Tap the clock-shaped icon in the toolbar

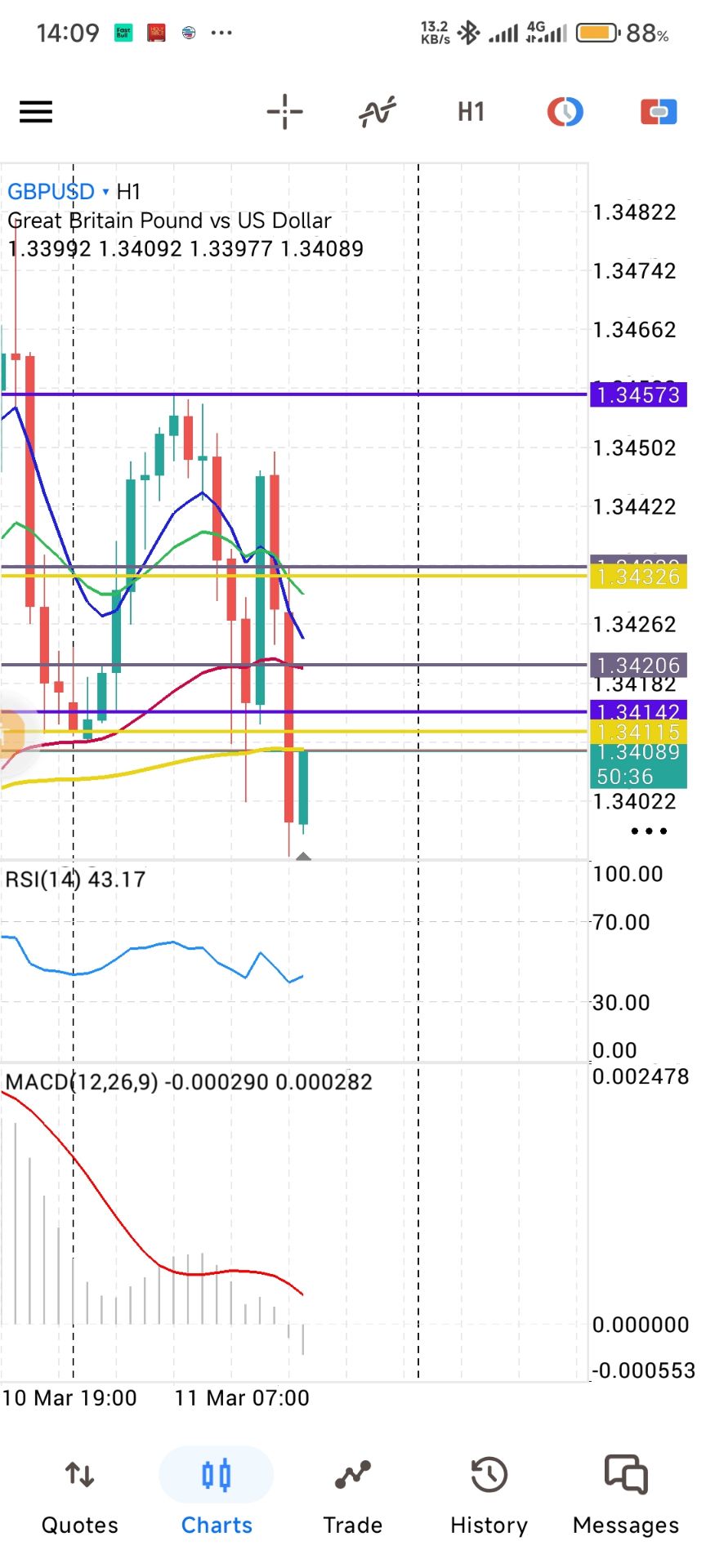coord(565,112)
